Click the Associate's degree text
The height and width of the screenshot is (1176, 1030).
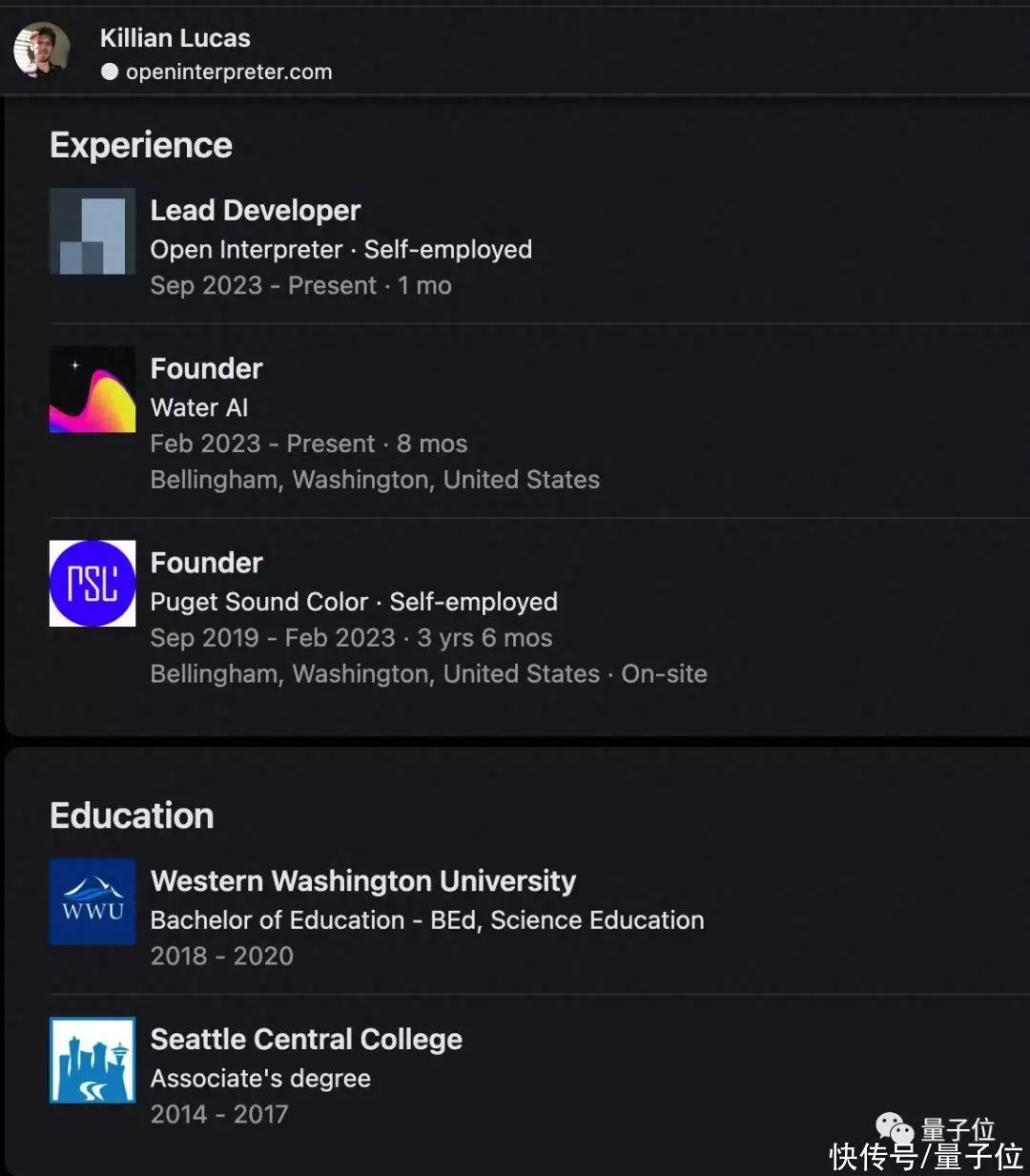click(260, 1078)
